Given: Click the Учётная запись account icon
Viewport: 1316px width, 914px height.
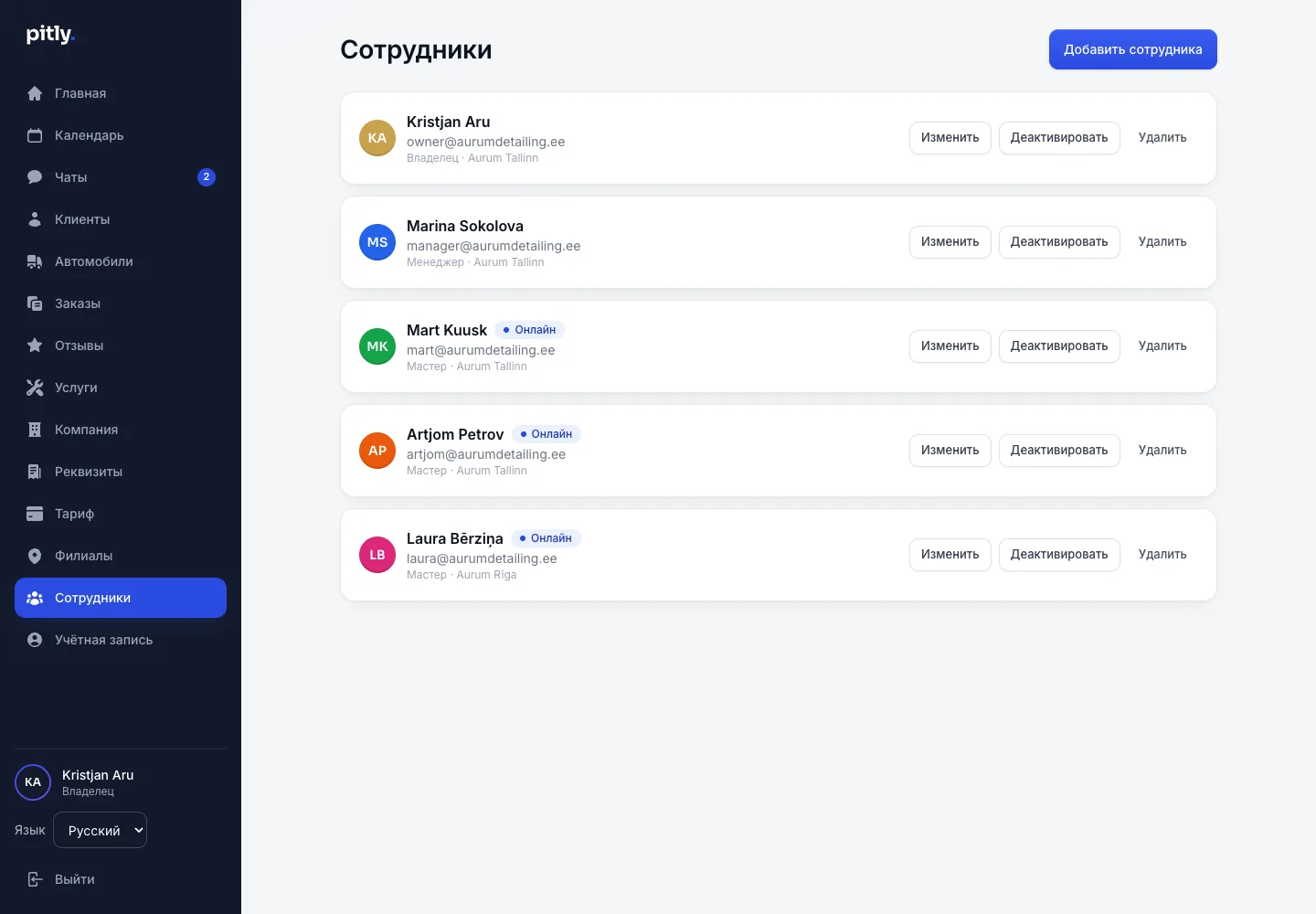Looking at the screenshot, I should pyautogui.click(x=35, y=640).
